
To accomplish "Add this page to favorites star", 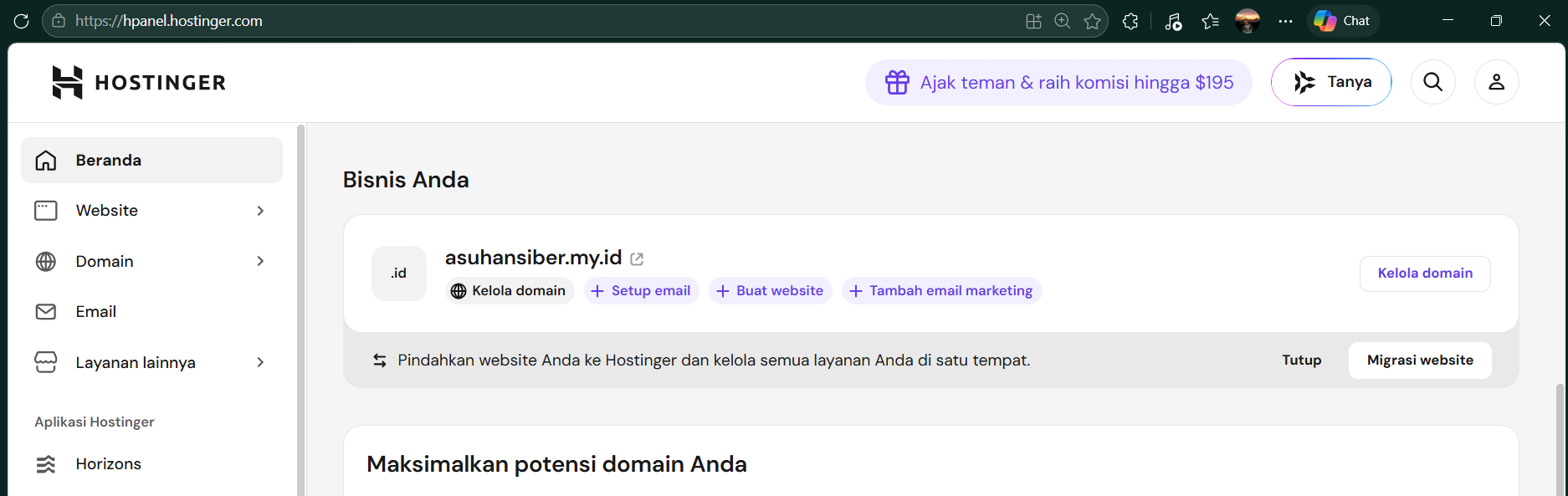I will 1092,21.
